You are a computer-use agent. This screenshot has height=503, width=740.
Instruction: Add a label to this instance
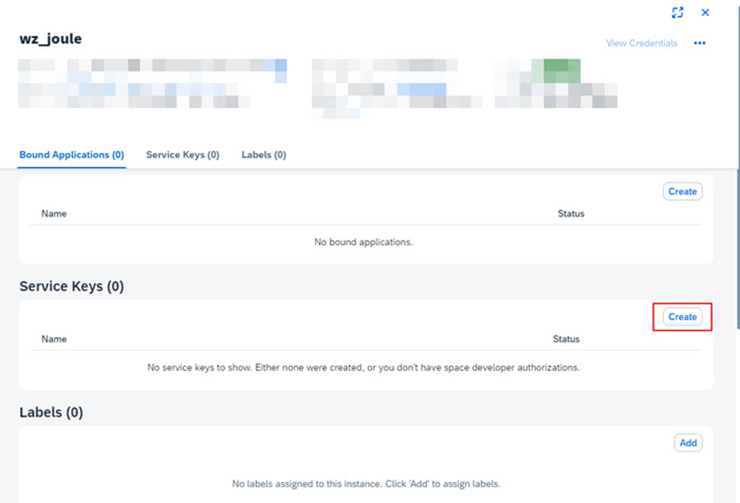[688, 443]
